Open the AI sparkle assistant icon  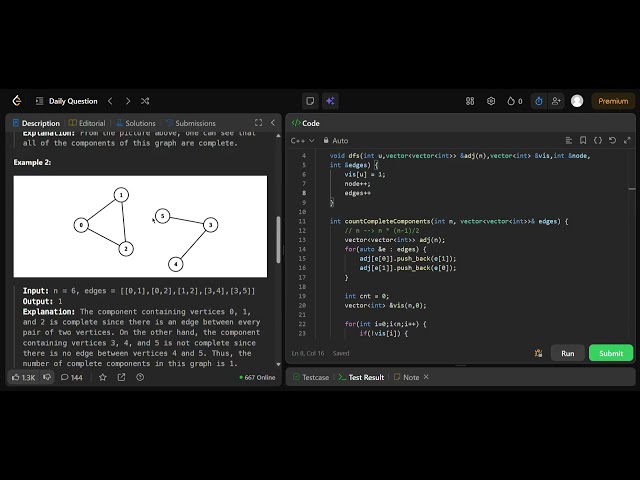point(330,101)
